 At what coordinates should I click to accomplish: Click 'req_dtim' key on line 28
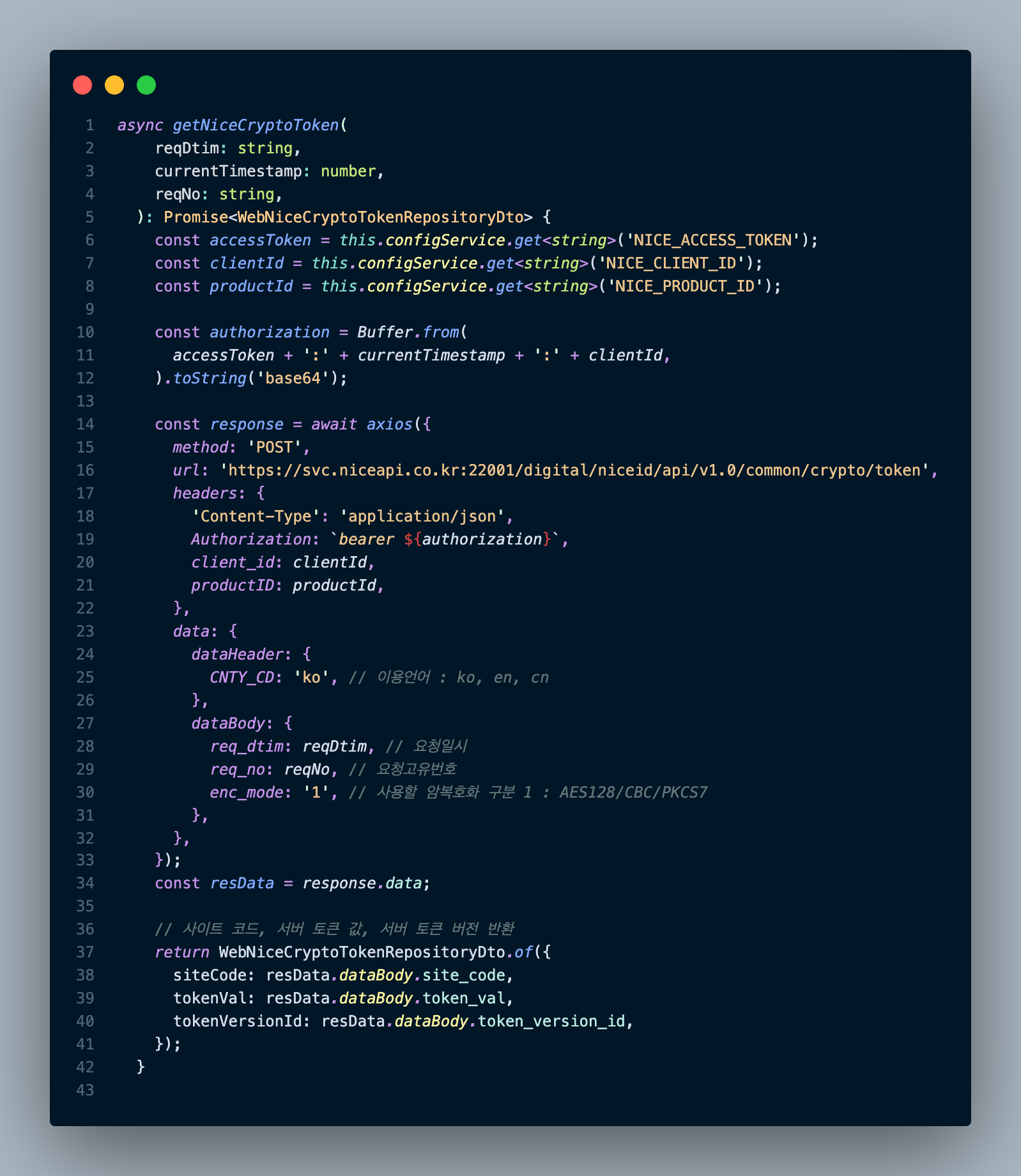247,747
